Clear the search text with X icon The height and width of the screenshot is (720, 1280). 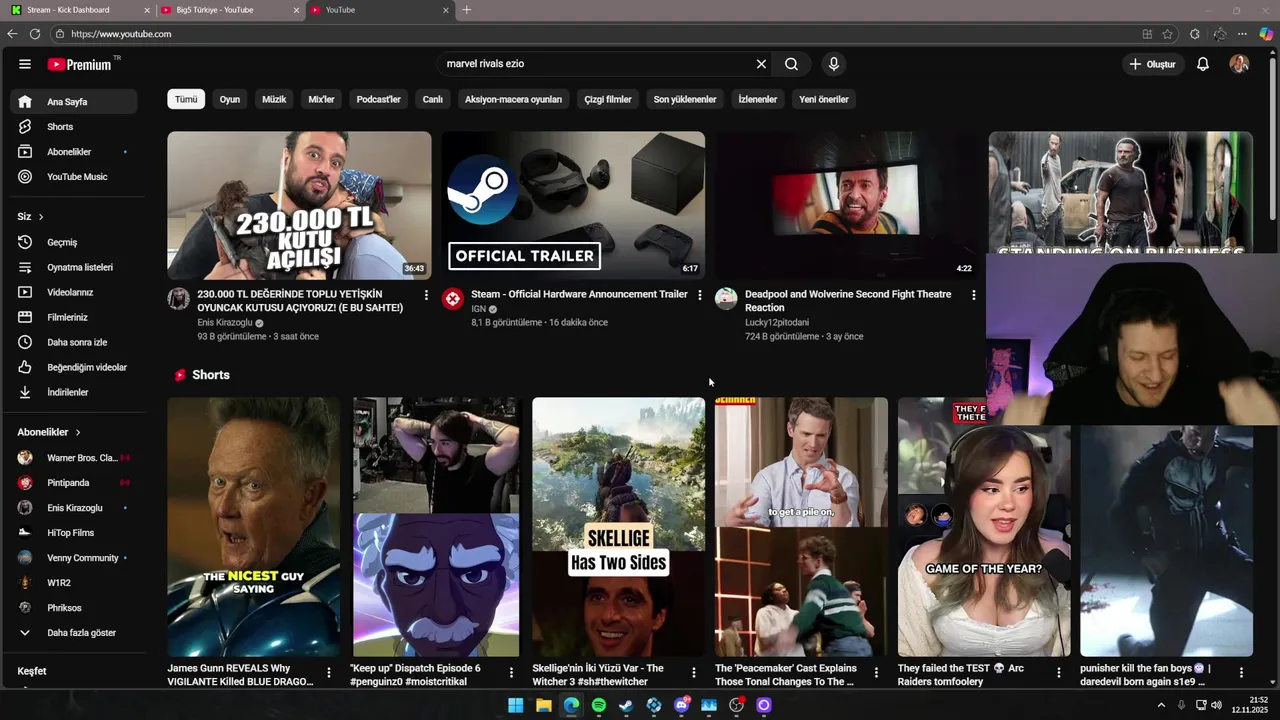pos(761,64)
